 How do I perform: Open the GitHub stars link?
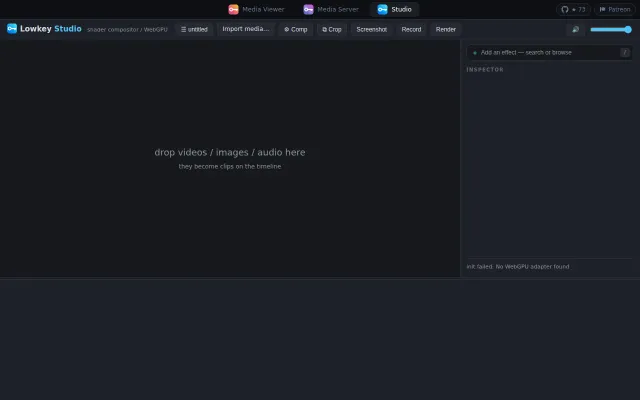click(x=573, y=9)
